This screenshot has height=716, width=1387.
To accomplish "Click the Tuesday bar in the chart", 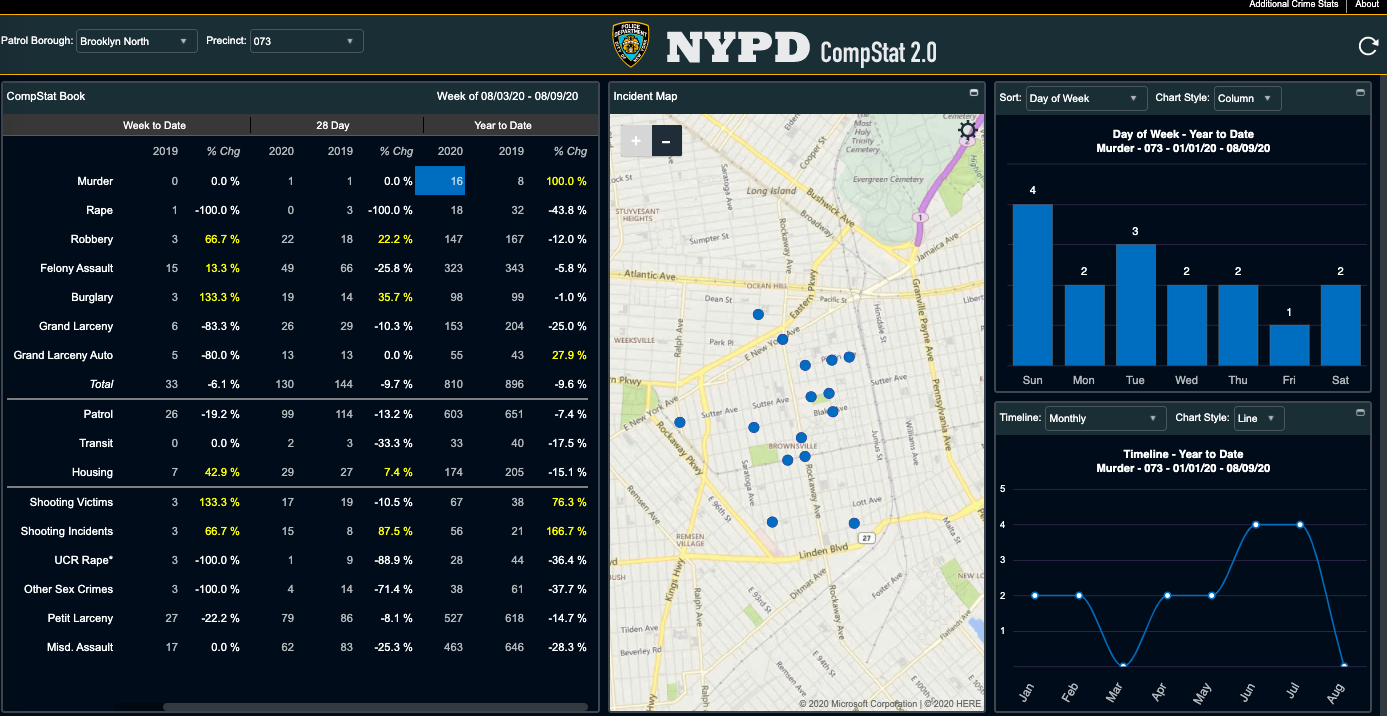I will 1135,305.
